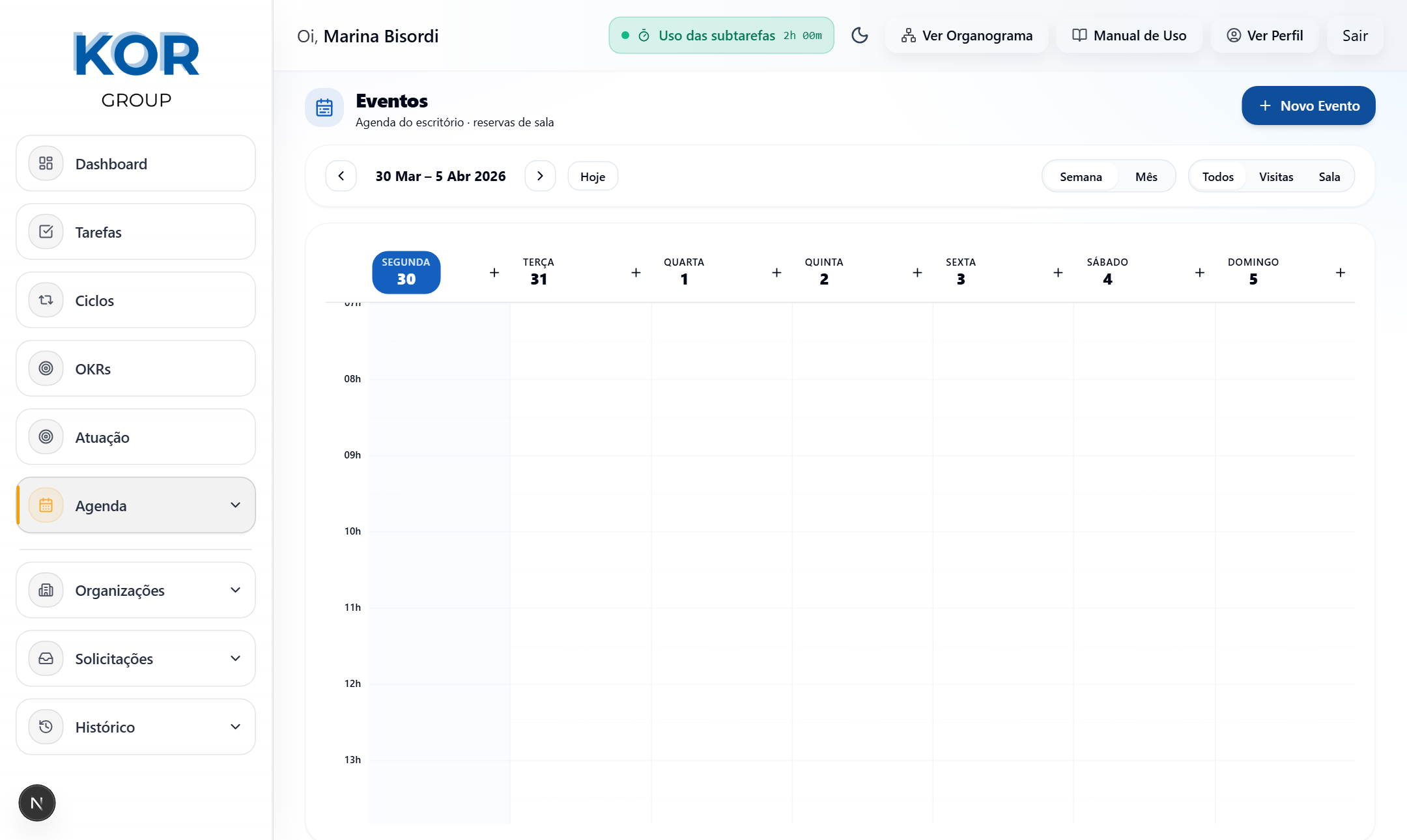Click the Uso das subtarefas timer pill

tap(721, 35)
